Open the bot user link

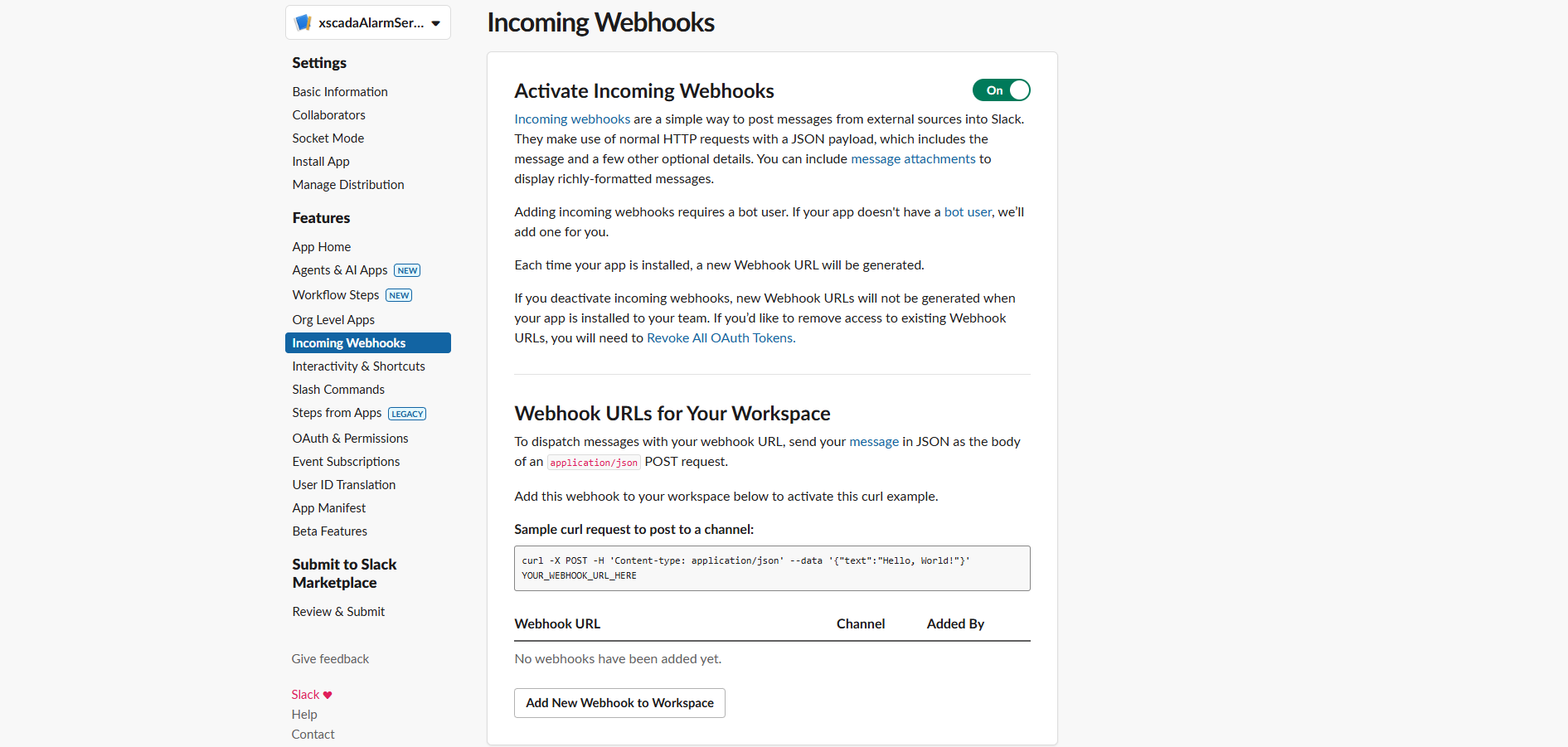coord(968,212)
